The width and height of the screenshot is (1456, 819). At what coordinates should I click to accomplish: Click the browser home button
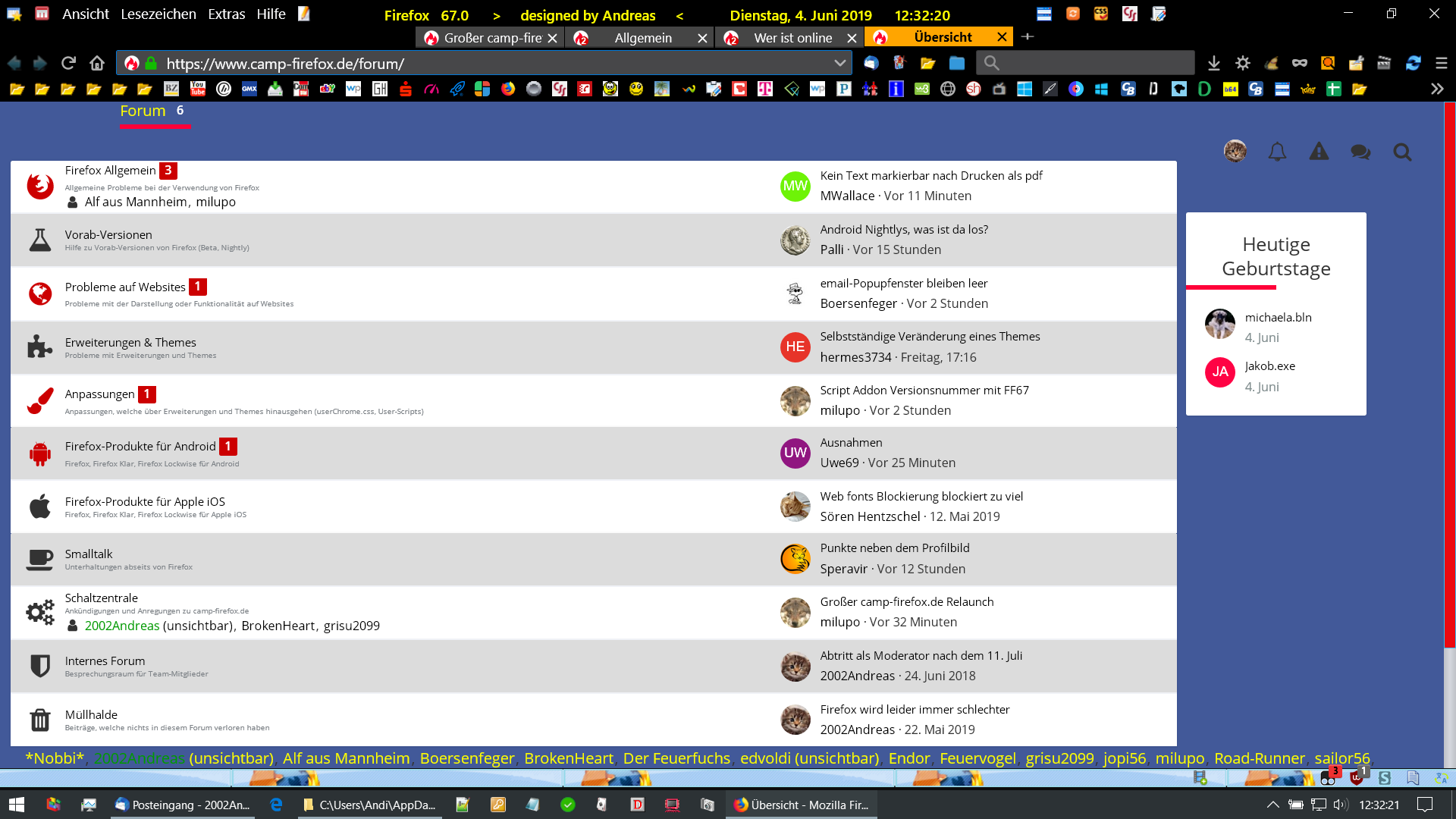click(96, 63)
